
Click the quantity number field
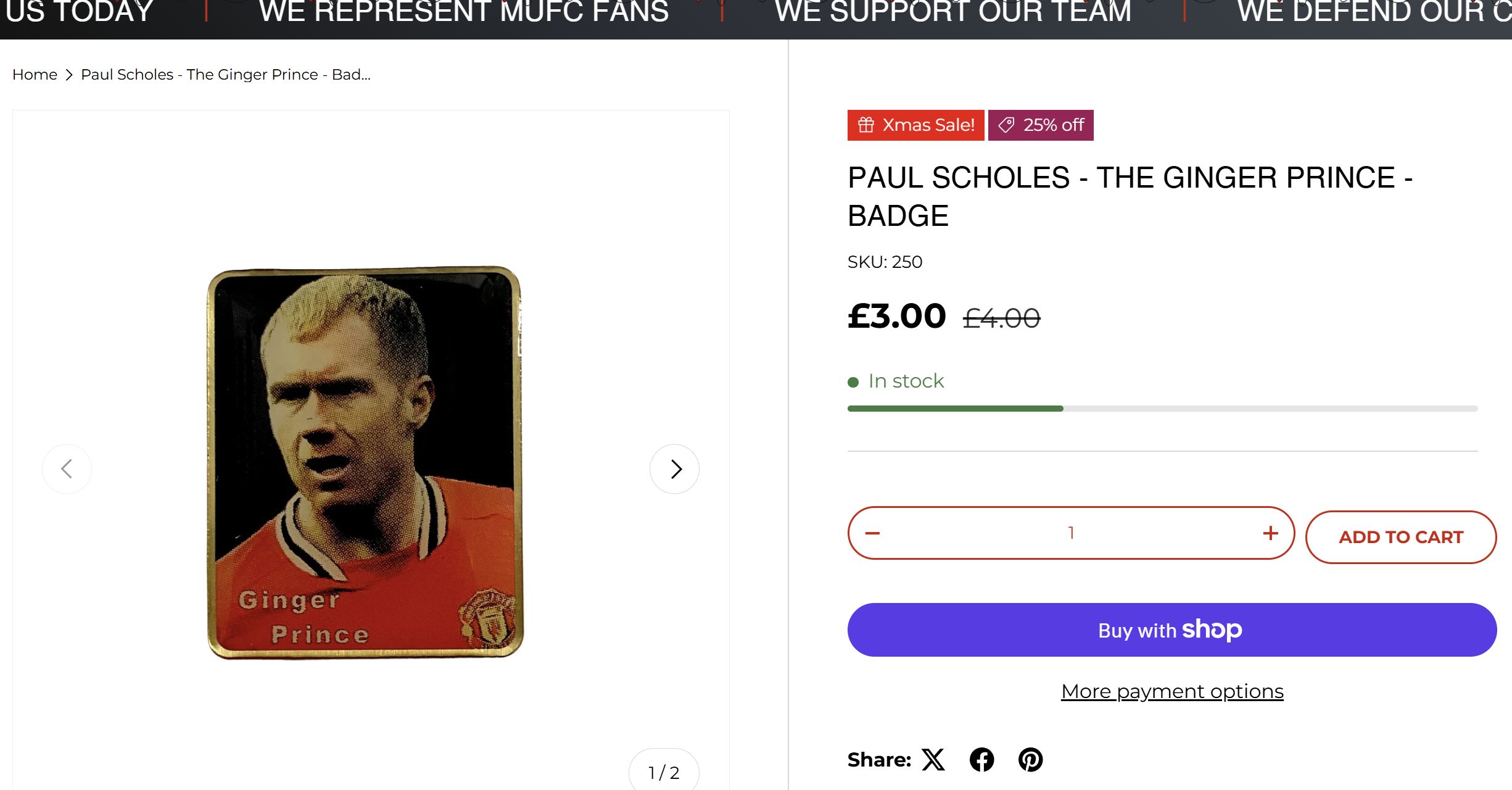tap(1071, 533)
